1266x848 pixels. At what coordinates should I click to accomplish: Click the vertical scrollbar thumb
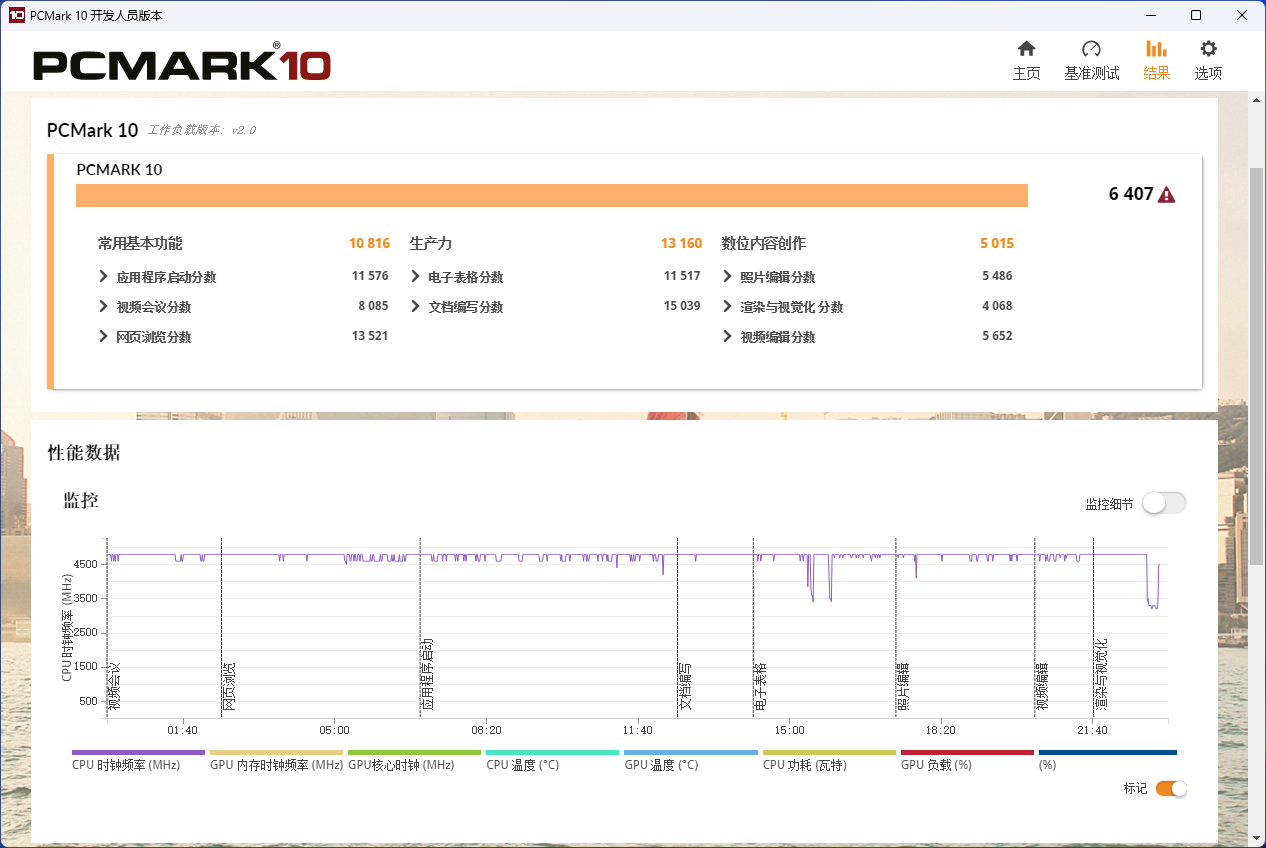(1257, 365)
